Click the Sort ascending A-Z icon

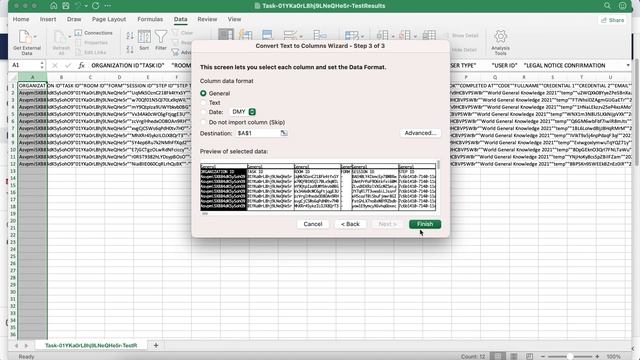tap(130, 36)
